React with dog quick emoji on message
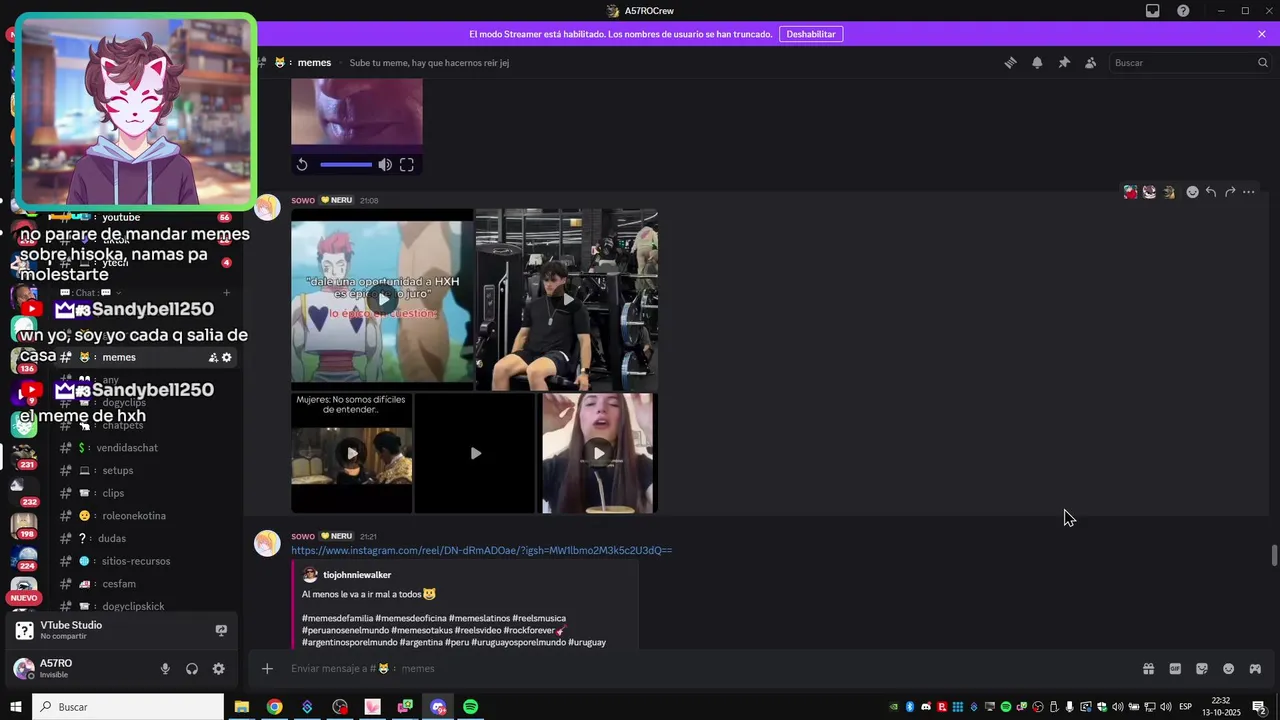This screenshot has height=720, width=1280. [x=1168, y=192]
